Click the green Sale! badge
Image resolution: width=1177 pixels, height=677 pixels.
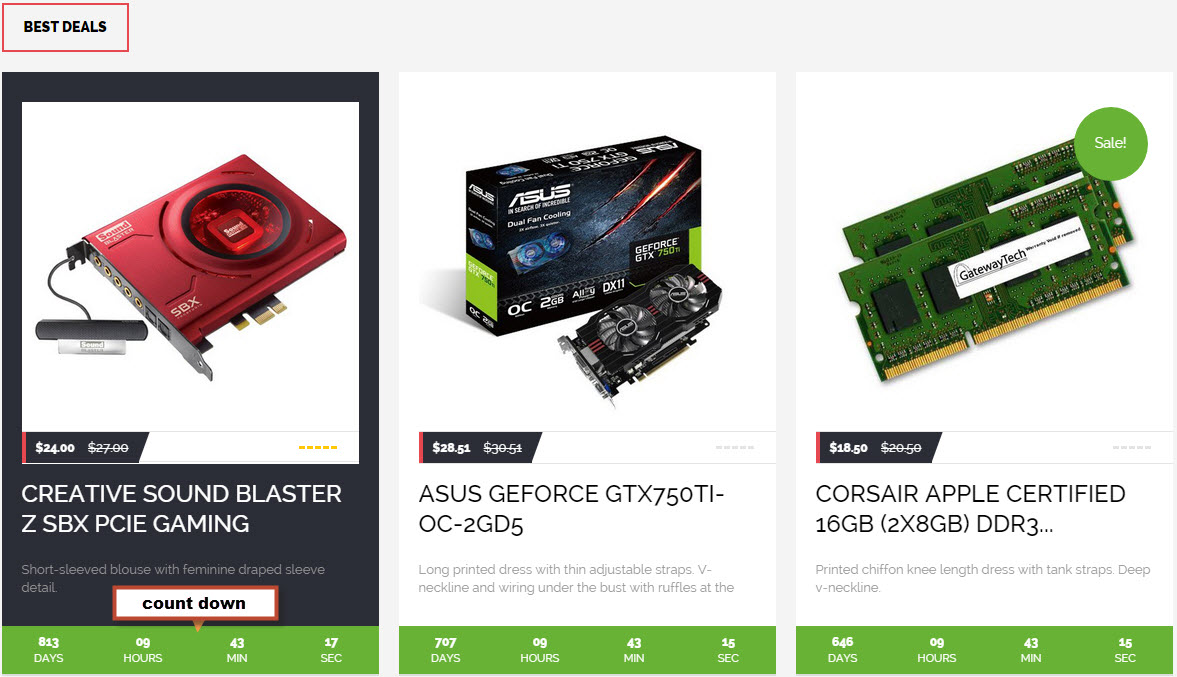coord(1110,143)
